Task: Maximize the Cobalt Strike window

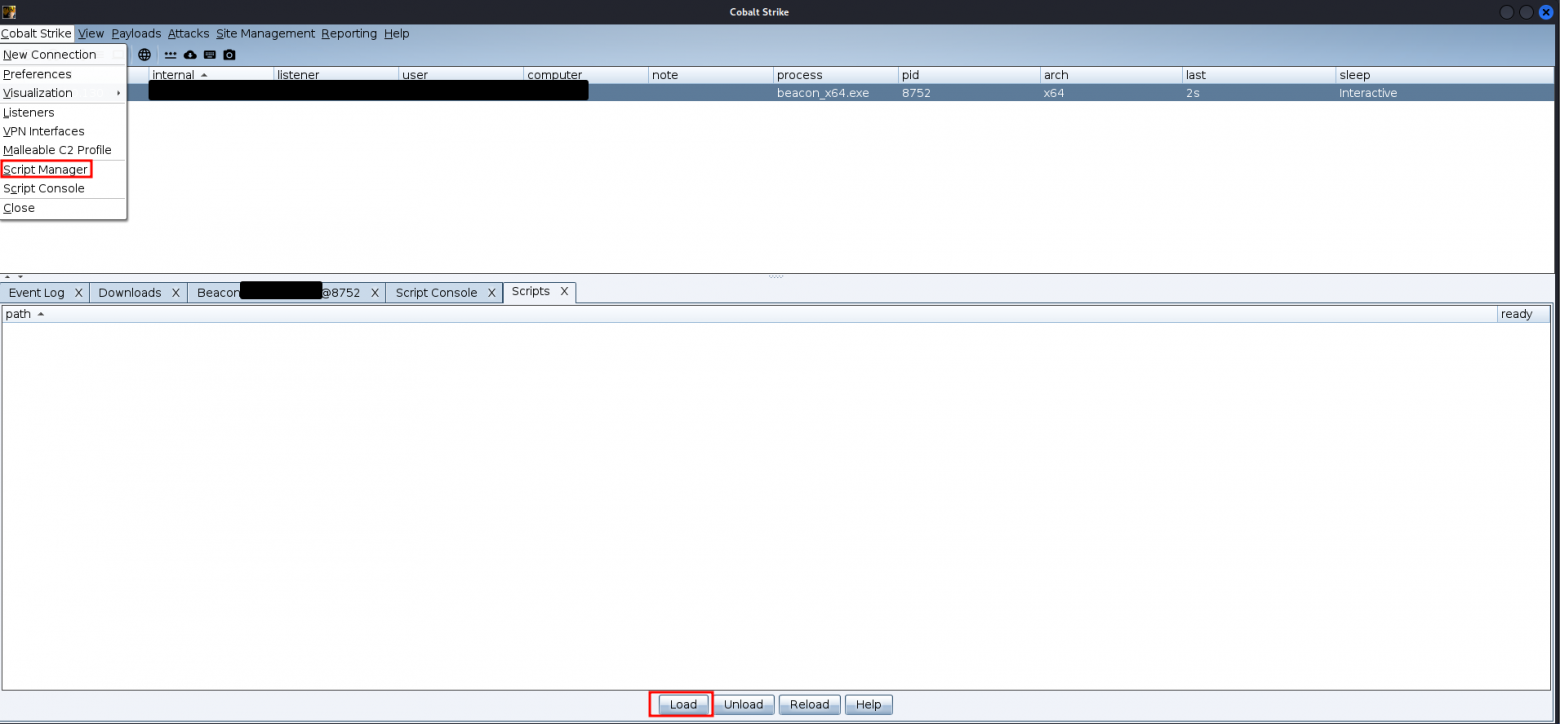Action: click(1526, 12)
